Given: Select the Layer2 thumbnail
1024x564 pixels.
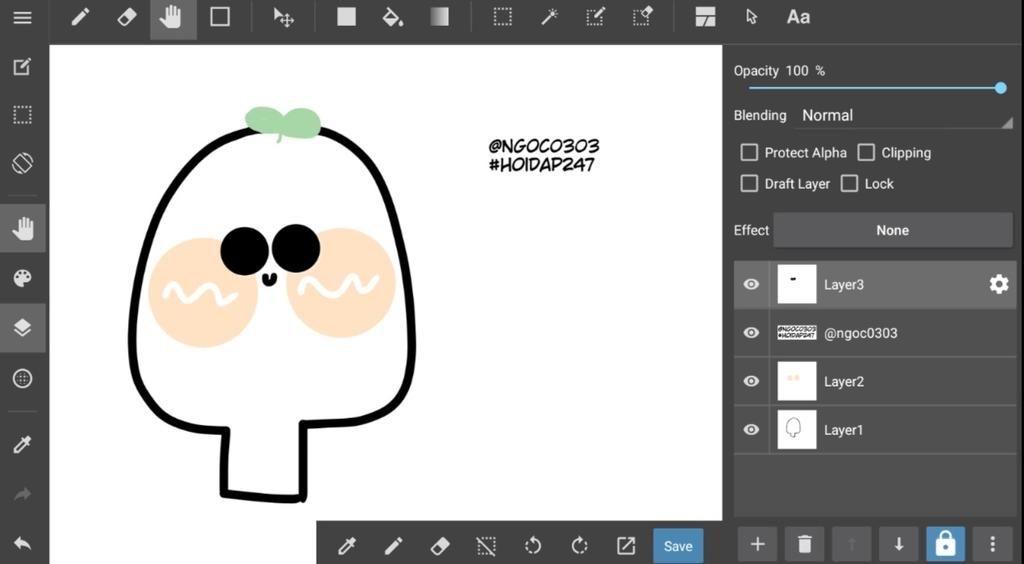Looking at the screenshot, I should tap(797, 381).
